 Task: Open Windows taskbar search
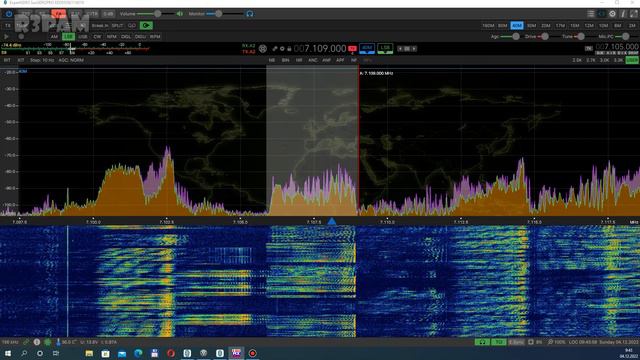24,353
